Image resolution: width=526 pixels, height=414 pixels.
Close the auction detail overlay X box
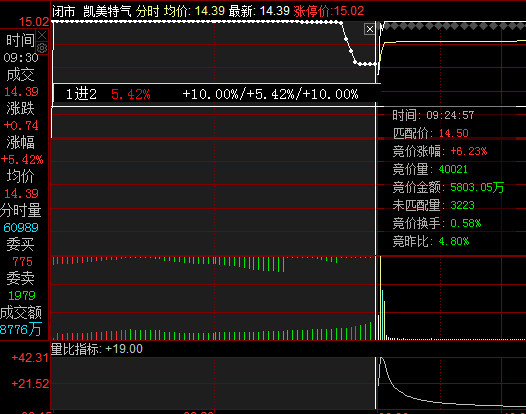click(x=369, y=29)
